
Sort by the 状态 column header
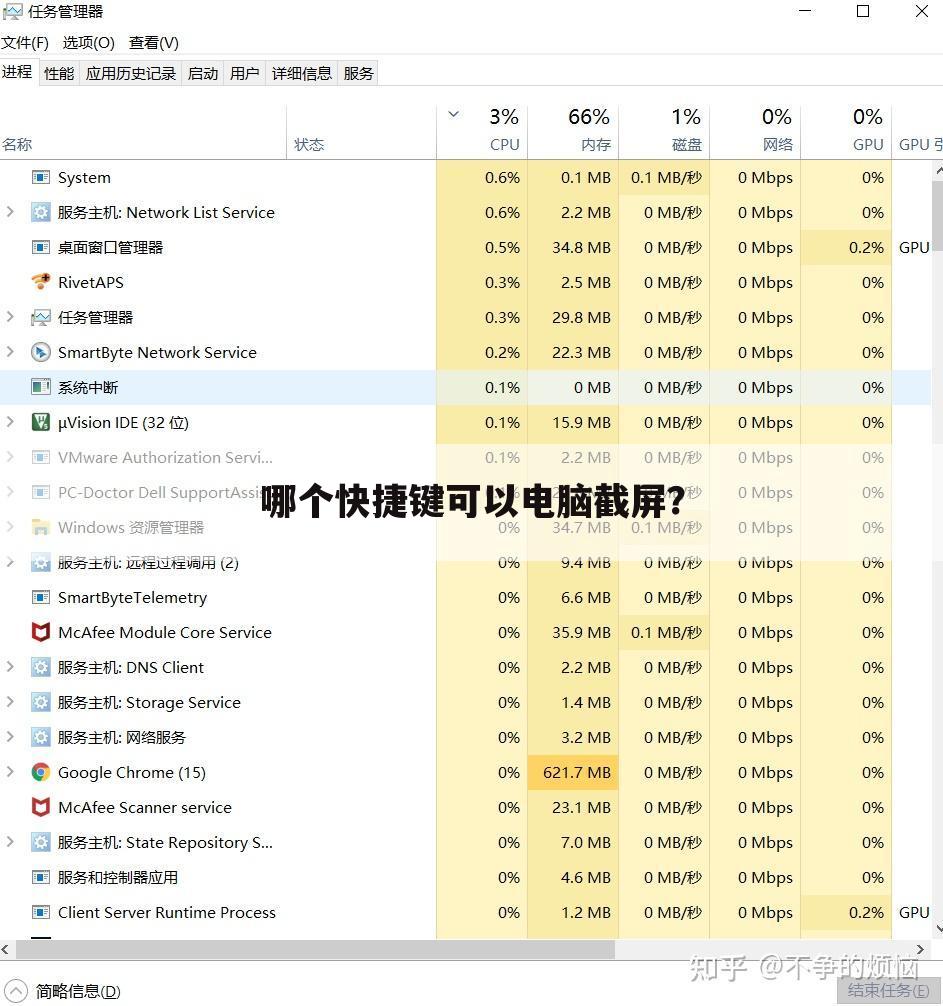(x=362, y=132)
